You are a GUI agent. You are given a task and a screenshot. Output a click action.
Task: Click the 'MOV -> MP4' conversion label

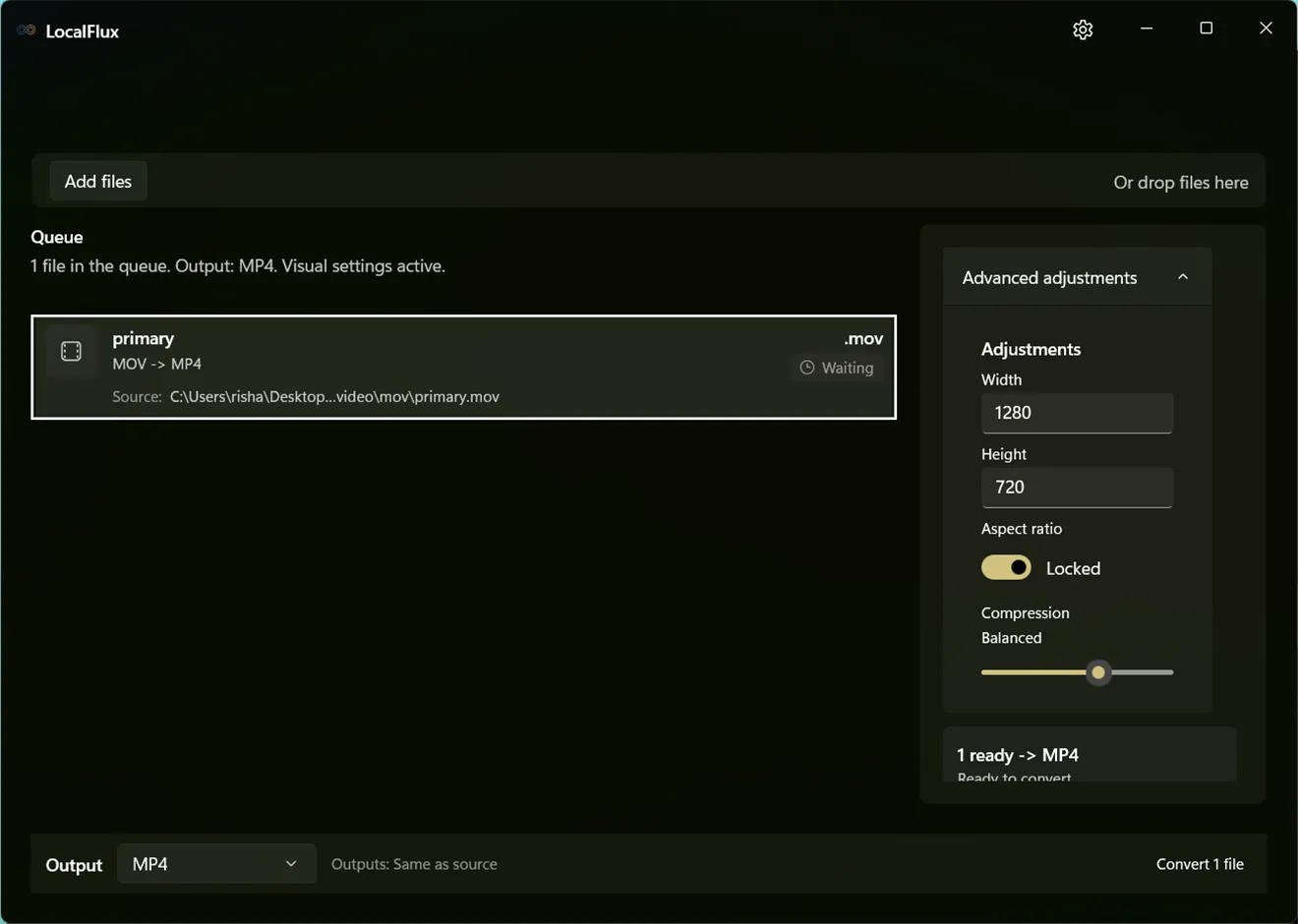157,364
